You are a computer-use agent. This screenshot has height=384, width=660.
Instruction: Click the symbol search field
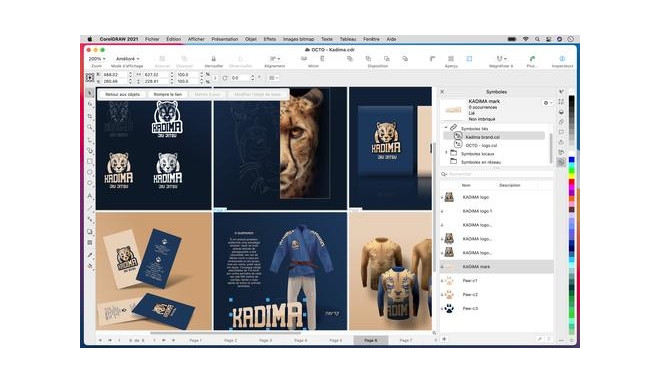497,173
